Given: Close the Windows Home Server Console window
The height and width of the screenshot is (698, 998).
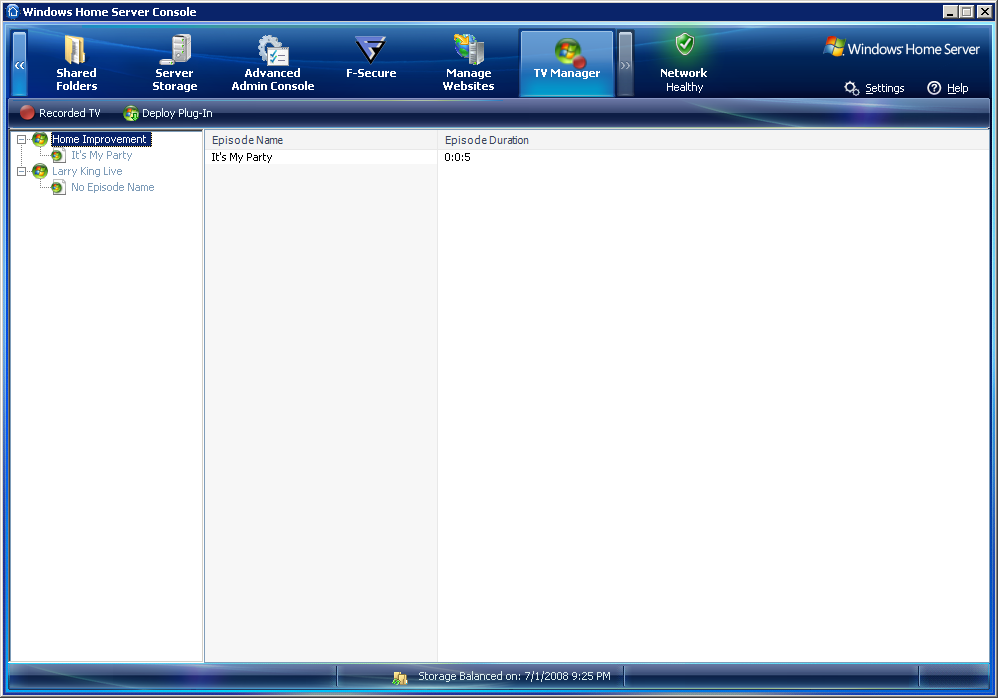Looking at the screenshot, I should (983, 11).
